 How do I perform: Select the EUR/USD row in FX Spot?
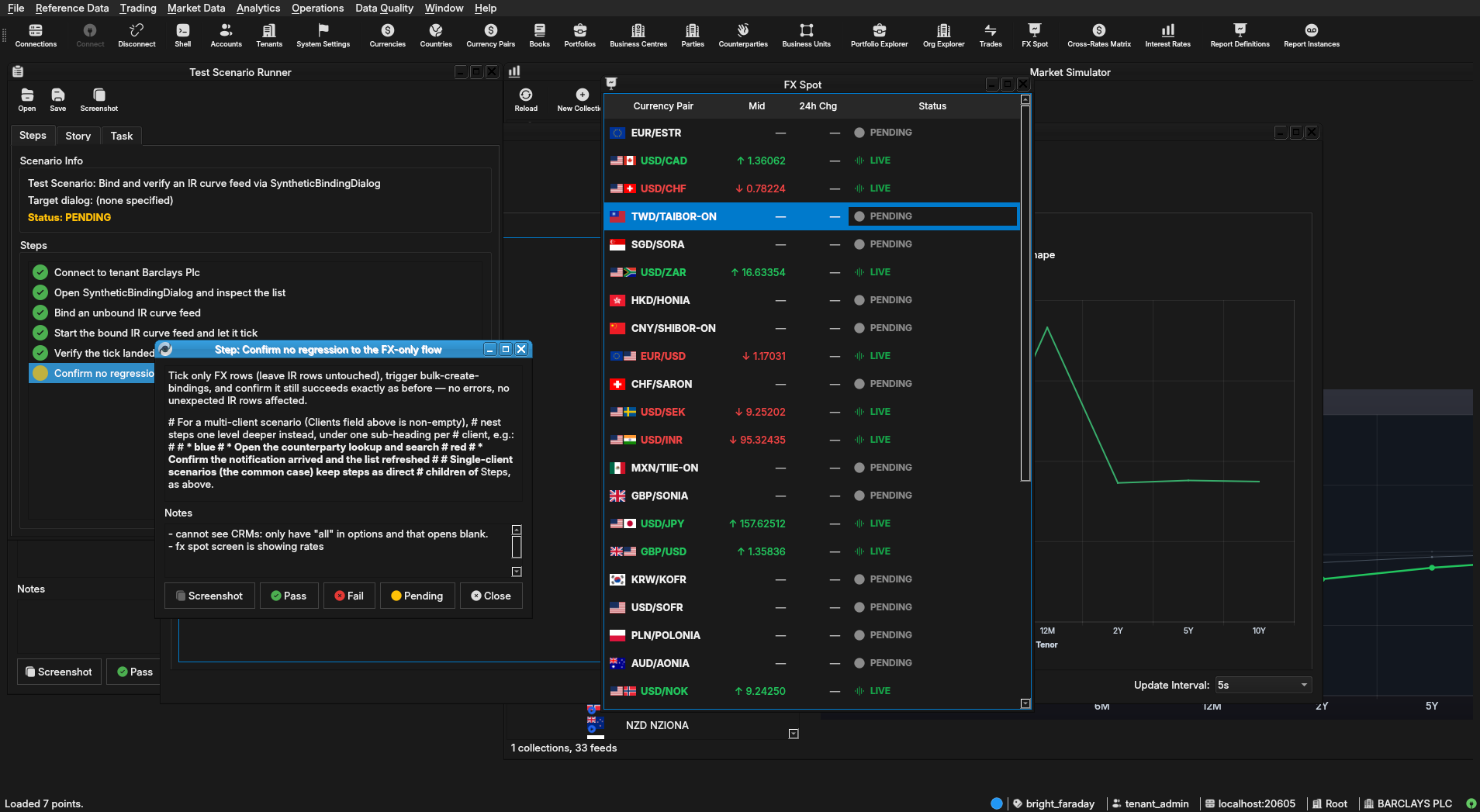tap(811, 356)
